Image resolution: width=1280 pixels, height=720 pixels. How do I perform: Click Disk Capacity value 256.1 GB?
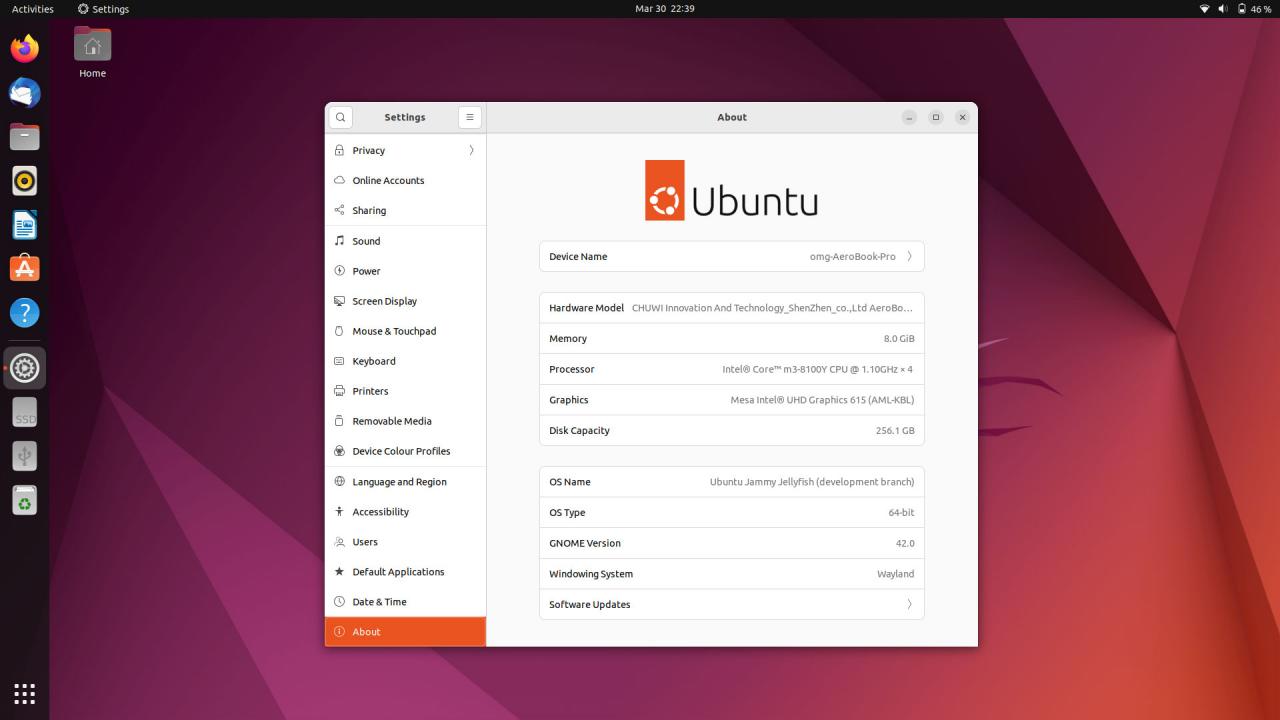coord(895,430)
